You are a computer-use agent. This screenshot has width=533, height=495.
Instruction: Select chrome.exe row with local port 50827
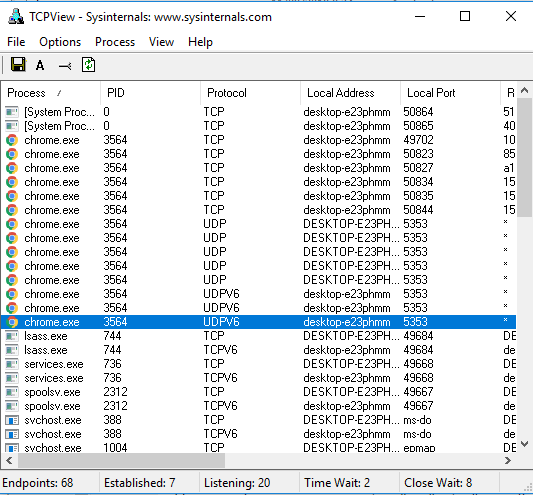click(x=258, y=168)
